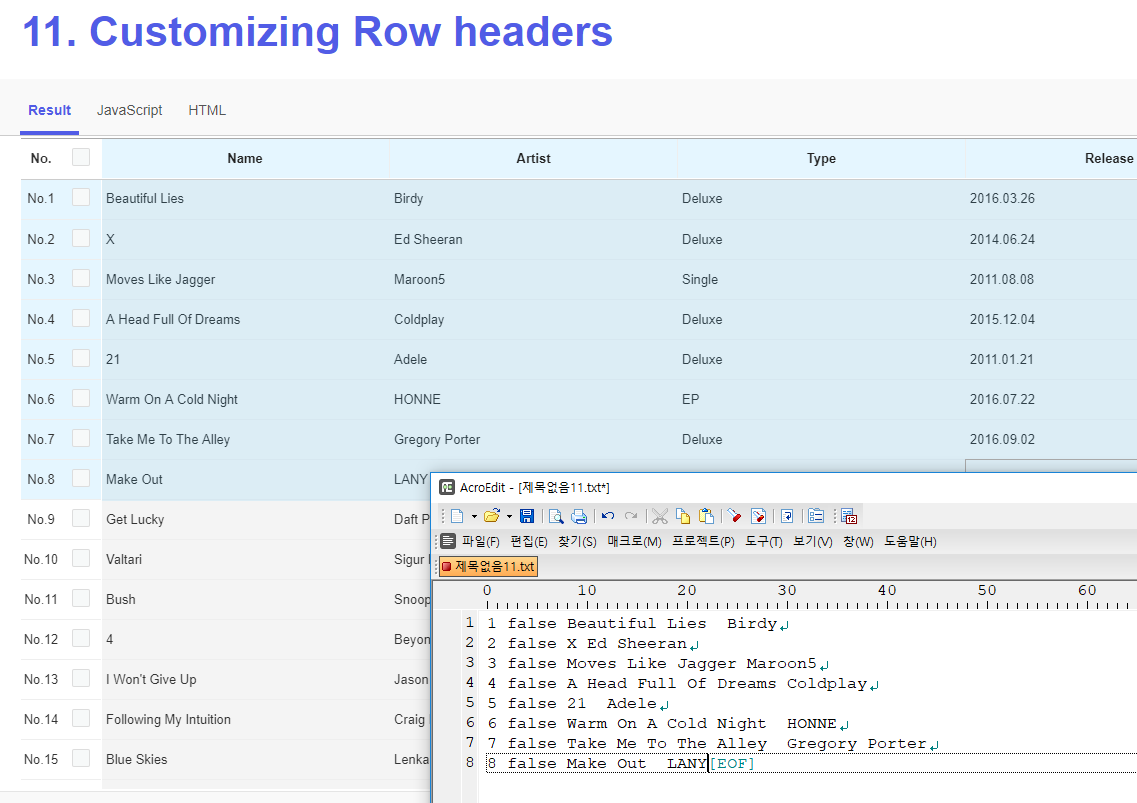Expand the Open file dropdown arrow
The width and height of the screenshot is (1137, 803).
pyautogui.click(x=510, y=515)
